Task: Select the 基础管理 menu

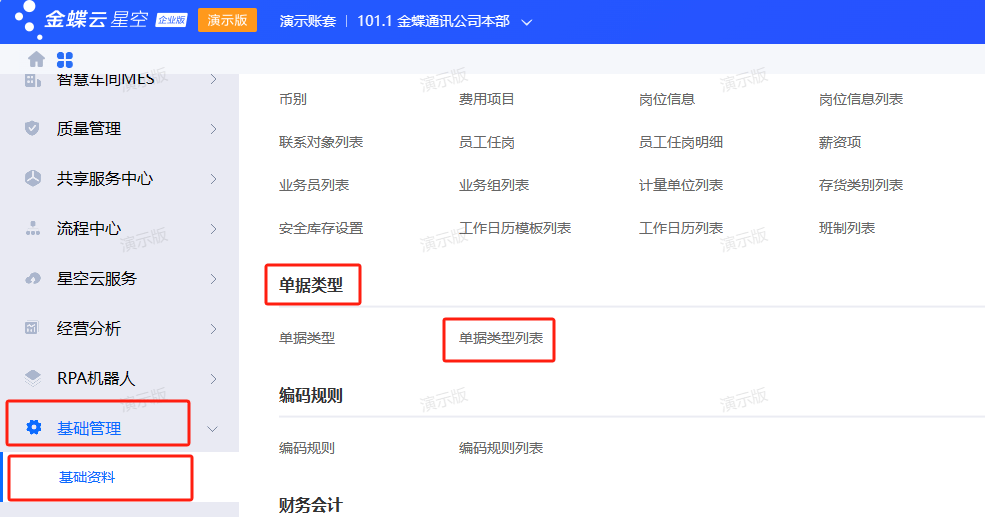Action: (89, 428)
